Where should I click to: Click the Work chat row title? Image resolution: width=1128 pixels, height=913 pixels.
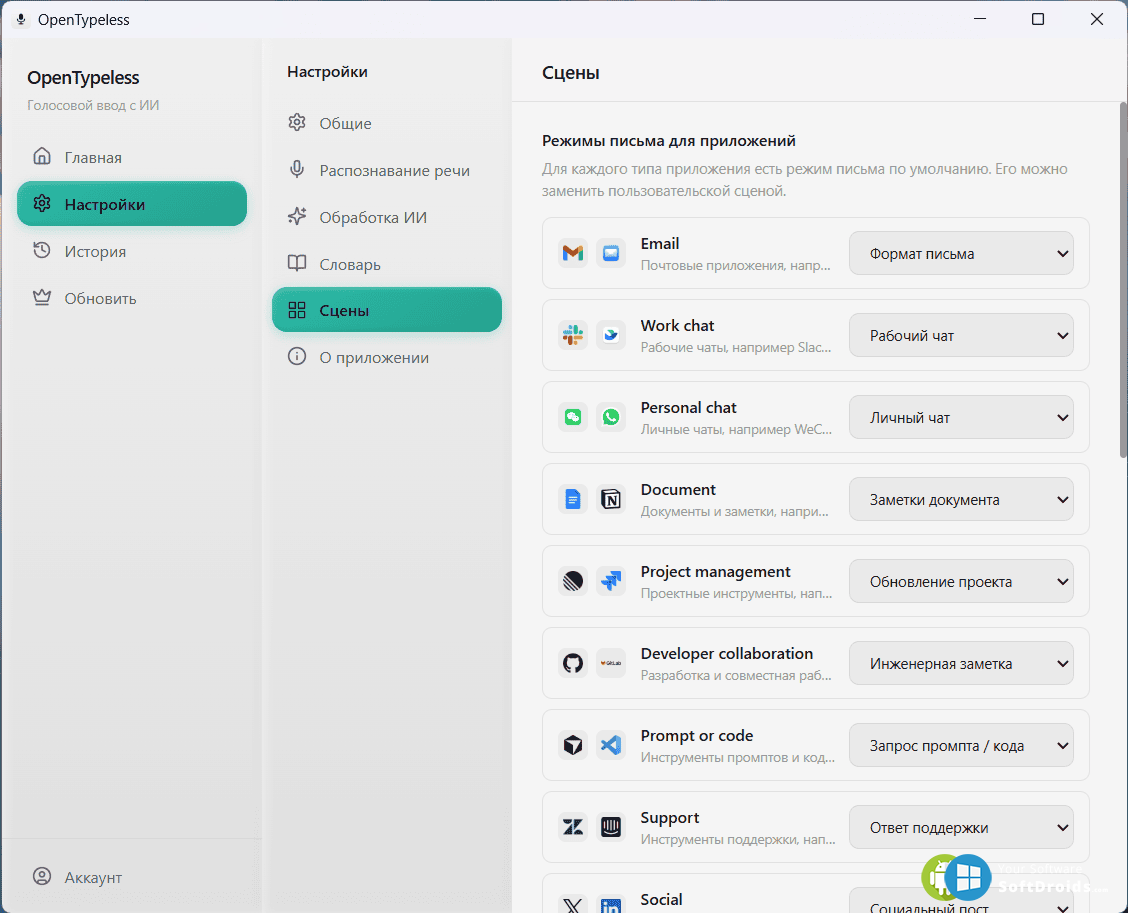pyautogui.click(x=677, y=325)
